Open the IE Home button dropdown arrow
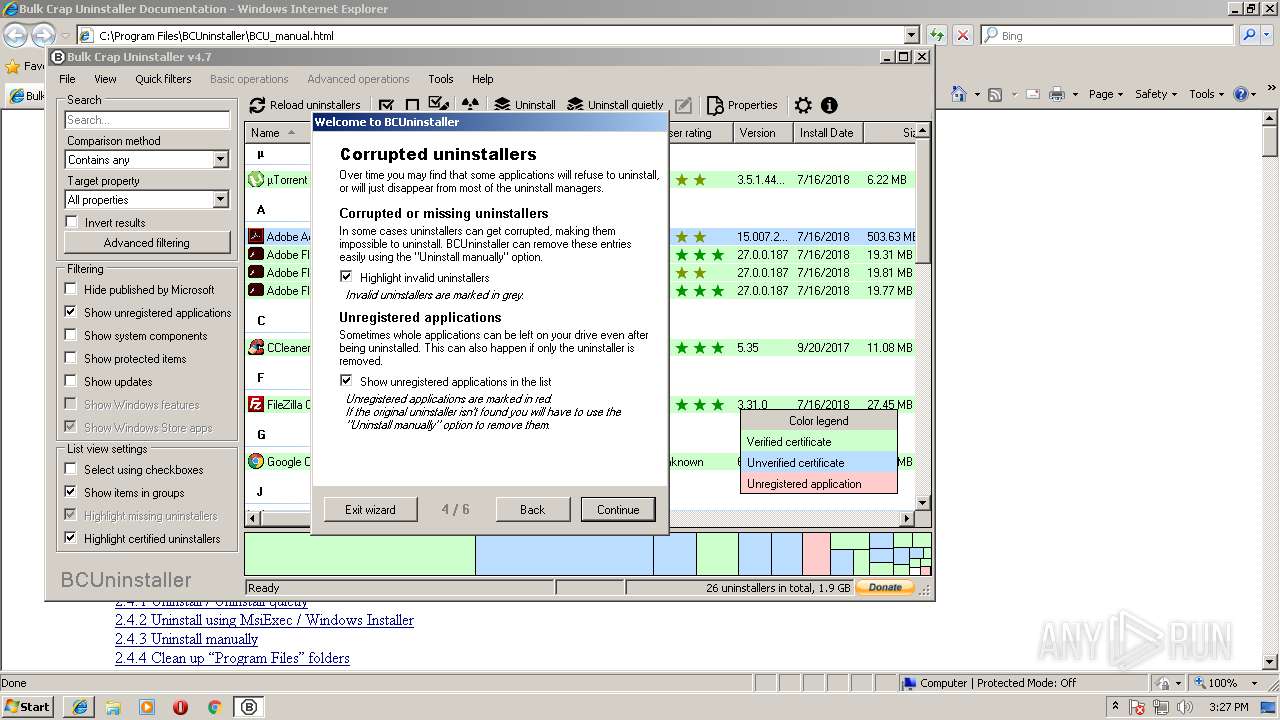Screen dimensions: 1280x720 [x=975, y=94]
